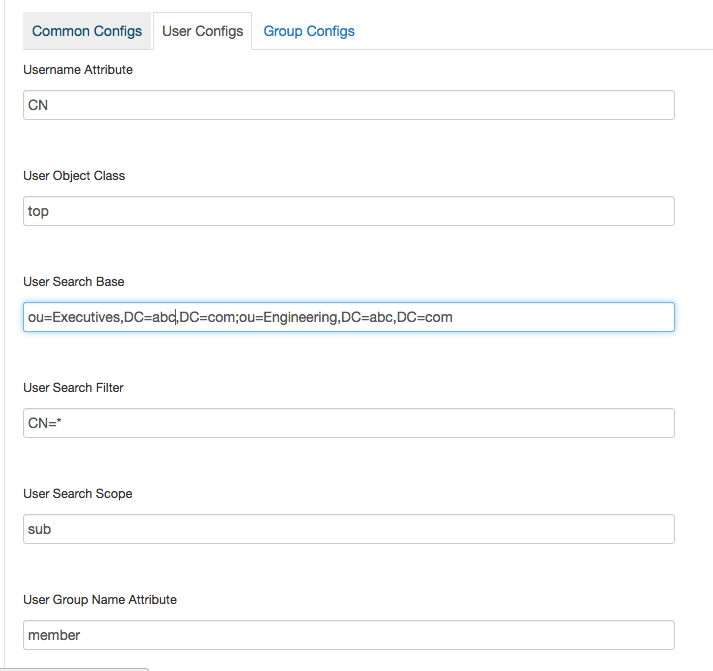The width and height of the screenshot is (713, 671).
Task: Click the "User Search Base" label
Action: click(x=74, y=282)
